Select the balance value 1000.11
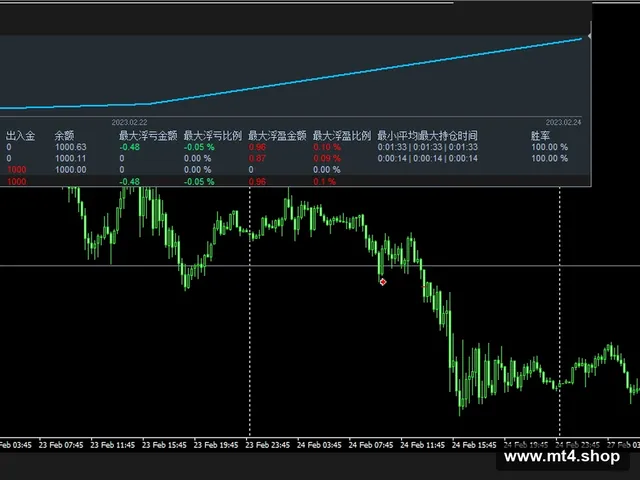Image resolution: width=640 pixels, height=480 pixels. 71,158
